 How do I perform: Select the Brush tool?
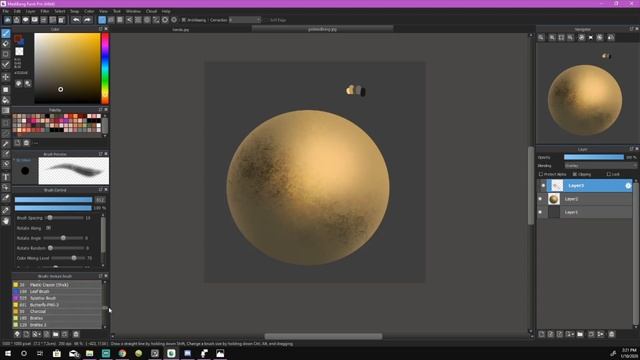point(6,33)
